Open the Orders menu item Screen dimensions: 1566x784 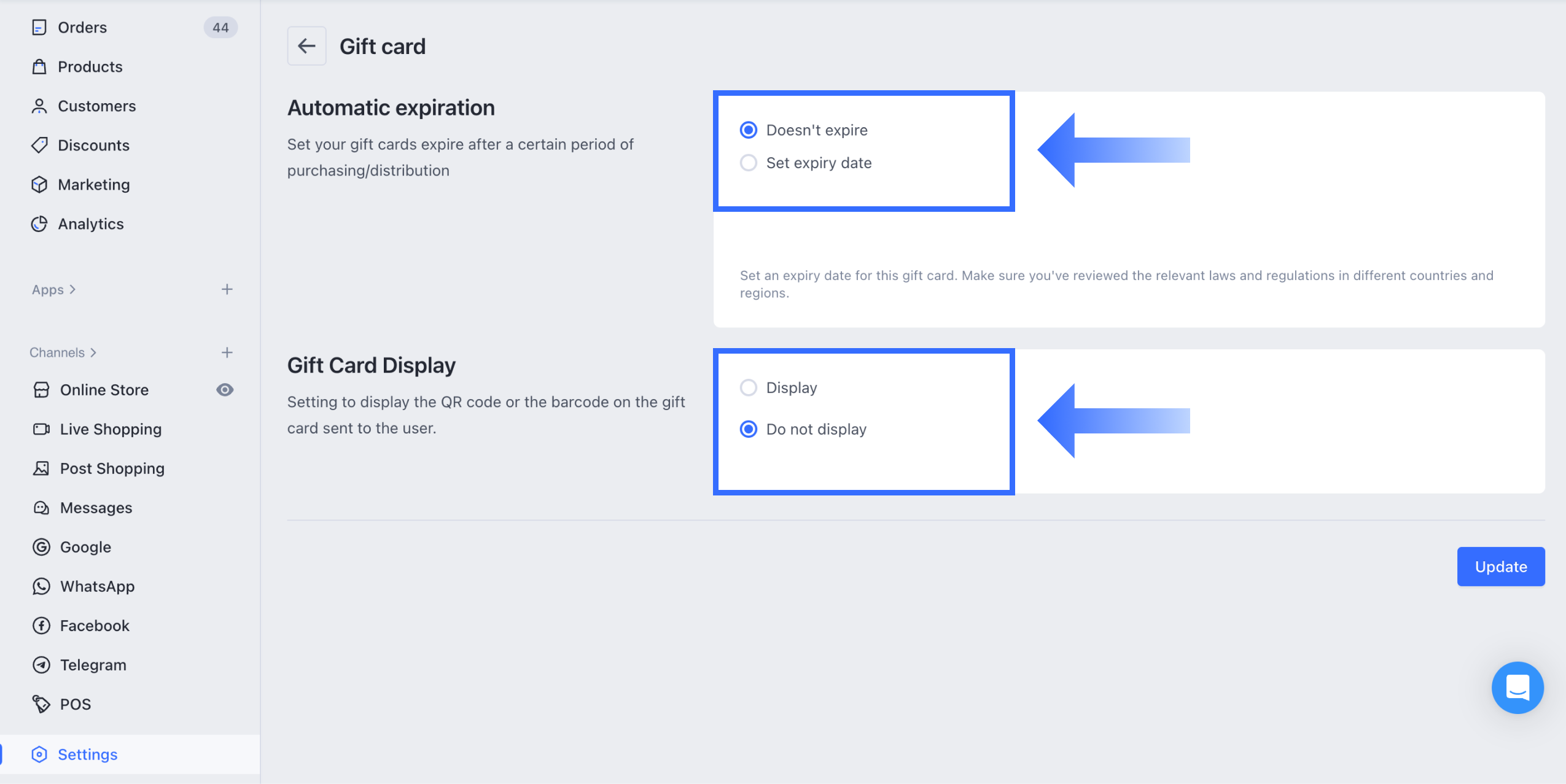coord(82,28)
